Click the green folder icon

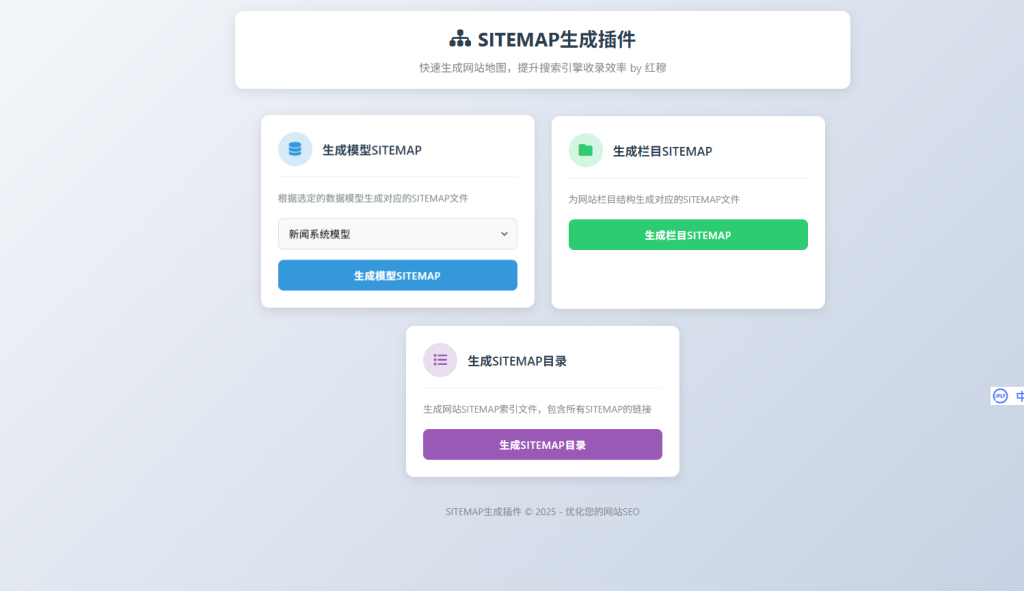click(x=586, y=150)
